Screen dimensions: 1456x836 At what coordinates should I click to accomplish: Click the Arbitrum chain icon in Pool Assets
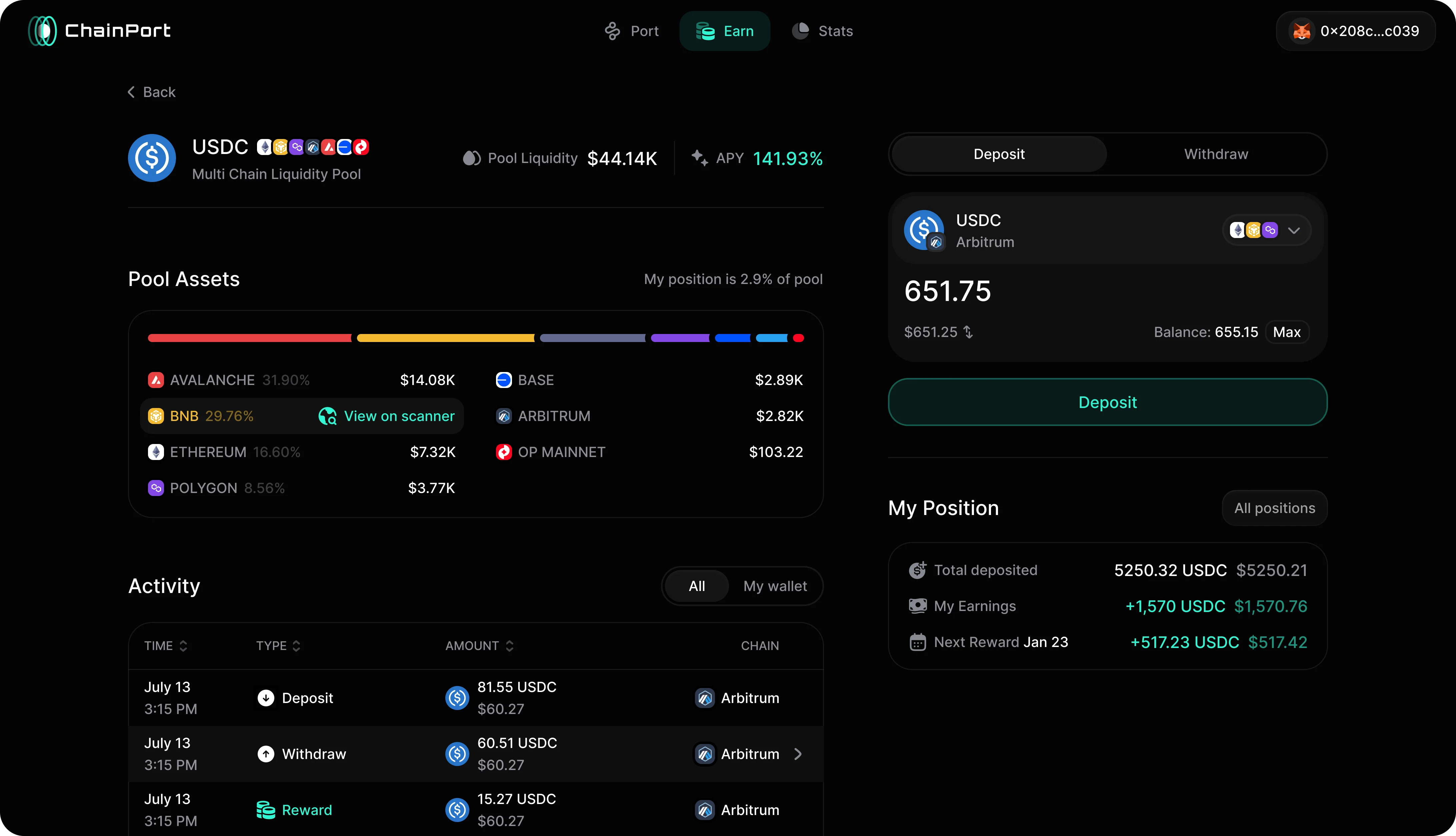(504, 416)
